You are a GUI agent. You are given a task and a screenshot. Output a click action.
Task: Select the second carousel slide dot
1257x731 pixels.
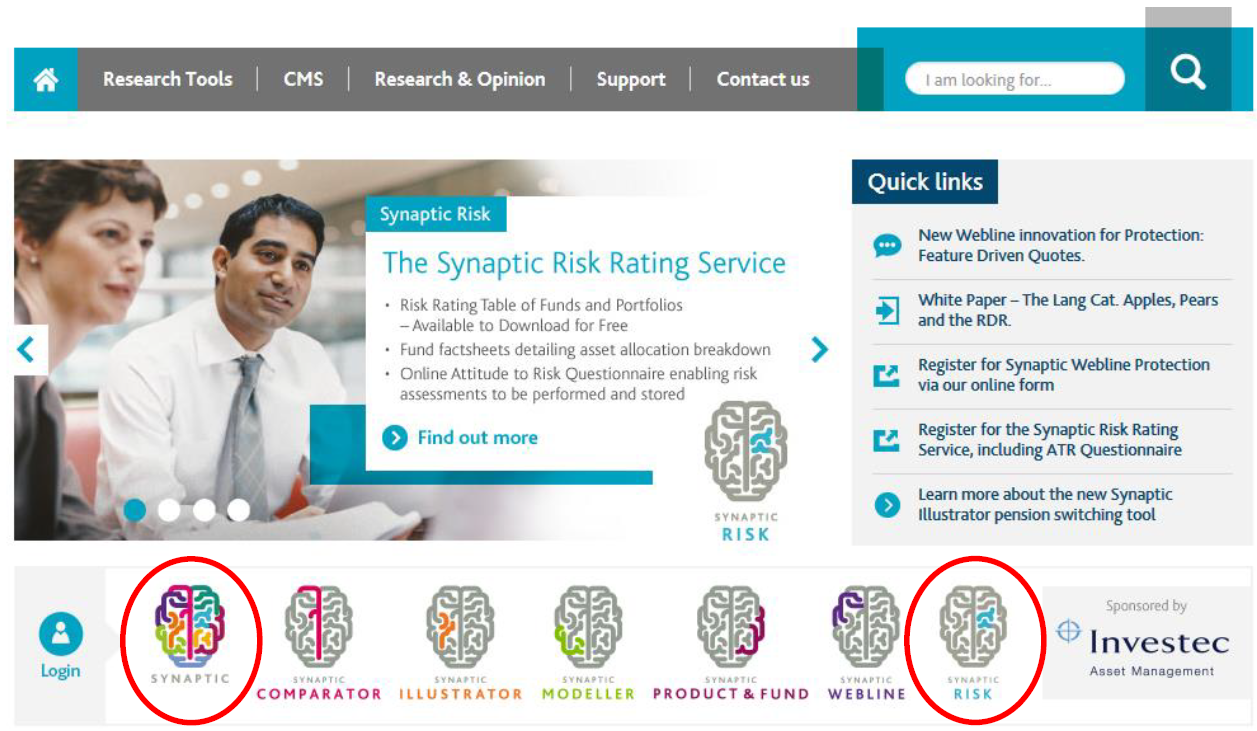coord(169,510)
